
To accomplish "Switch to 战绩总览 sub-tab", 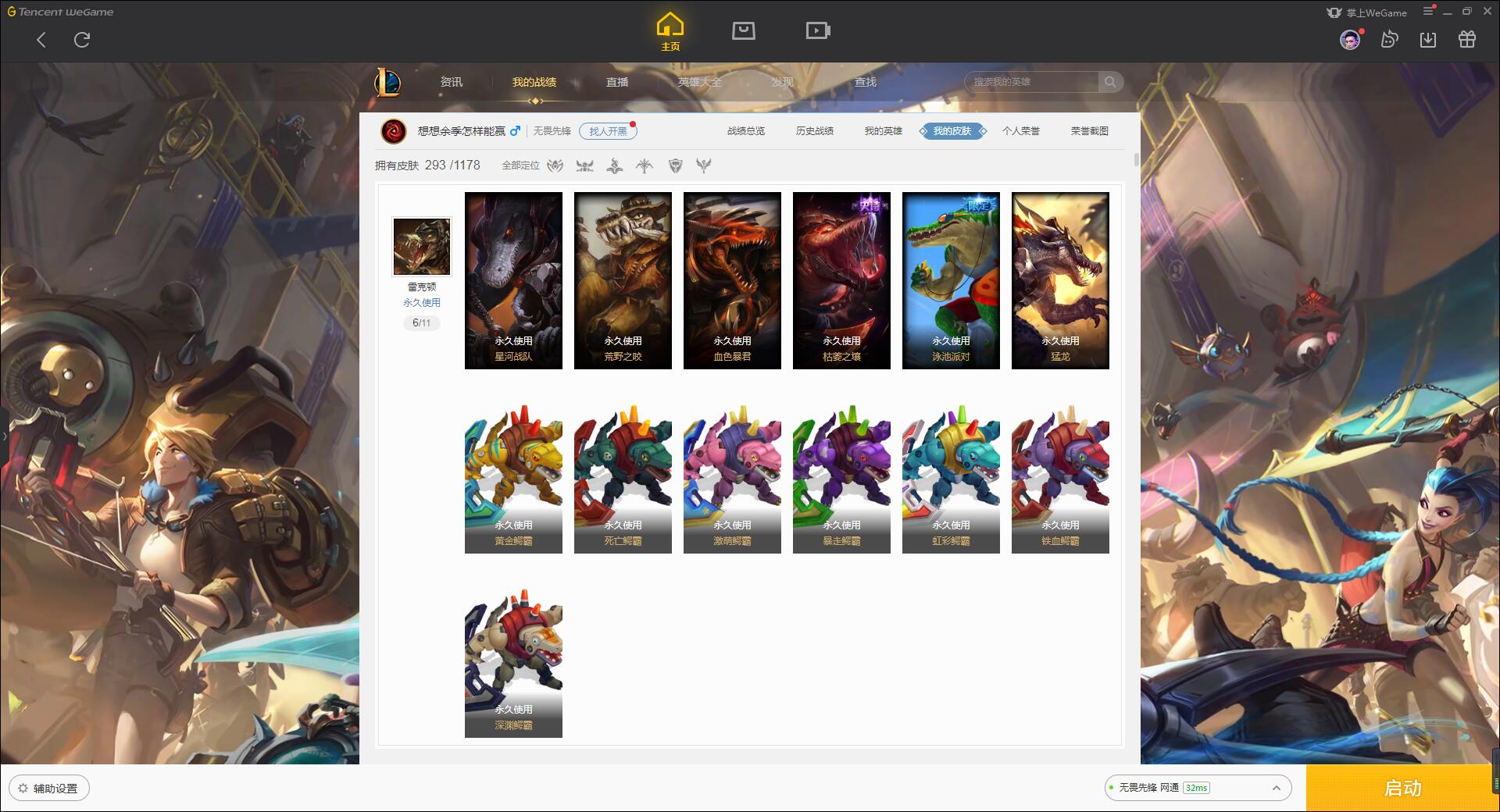I will (x=746, y=131).
